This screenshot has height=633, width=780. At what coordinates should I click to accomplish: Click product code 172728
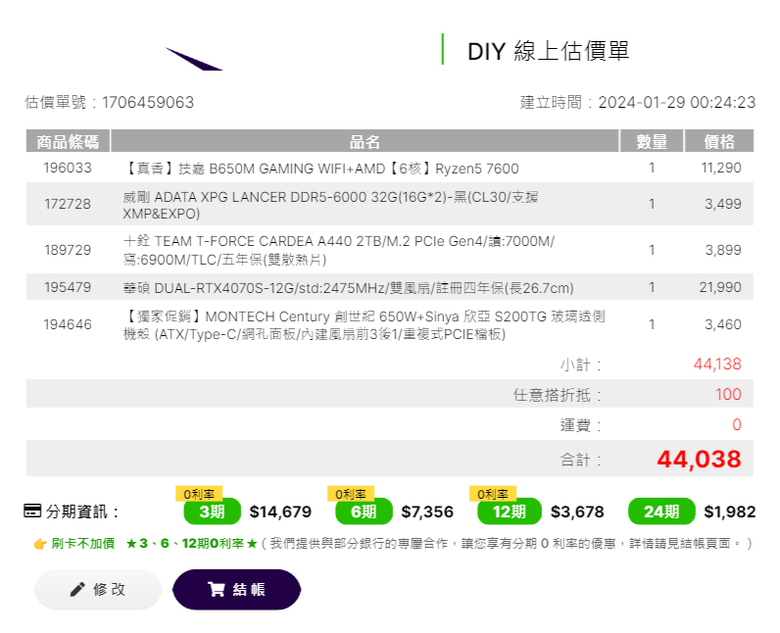point(68,204)
